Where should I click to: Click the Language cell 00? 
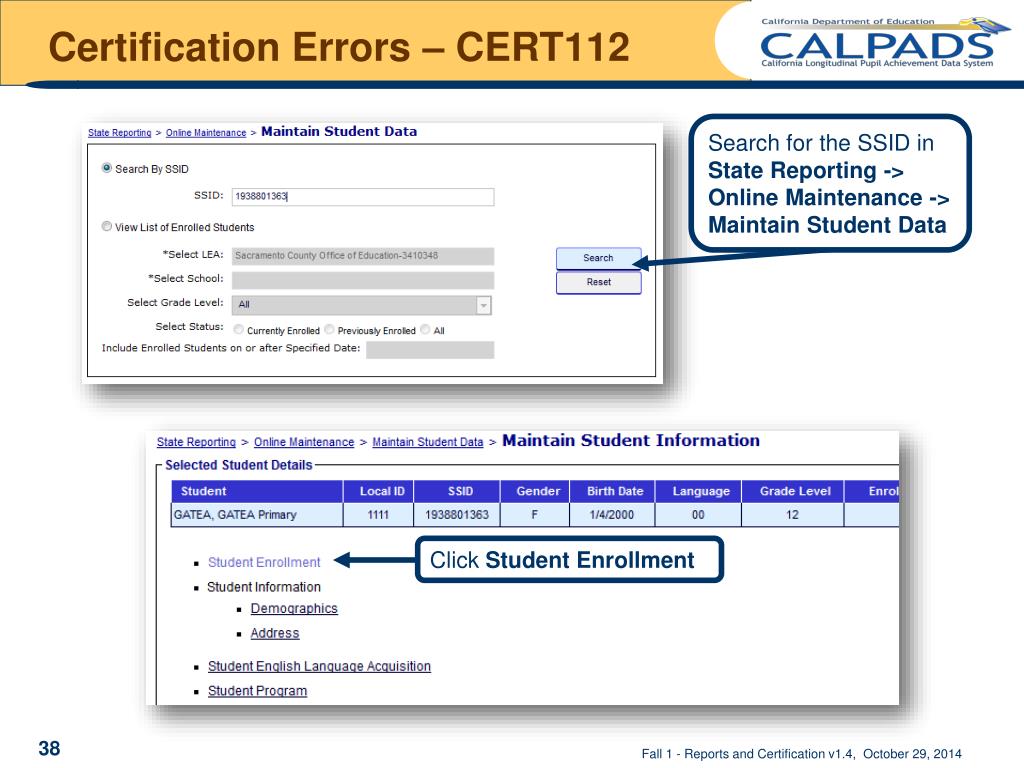pyautogui.click(x=698, y=515)
